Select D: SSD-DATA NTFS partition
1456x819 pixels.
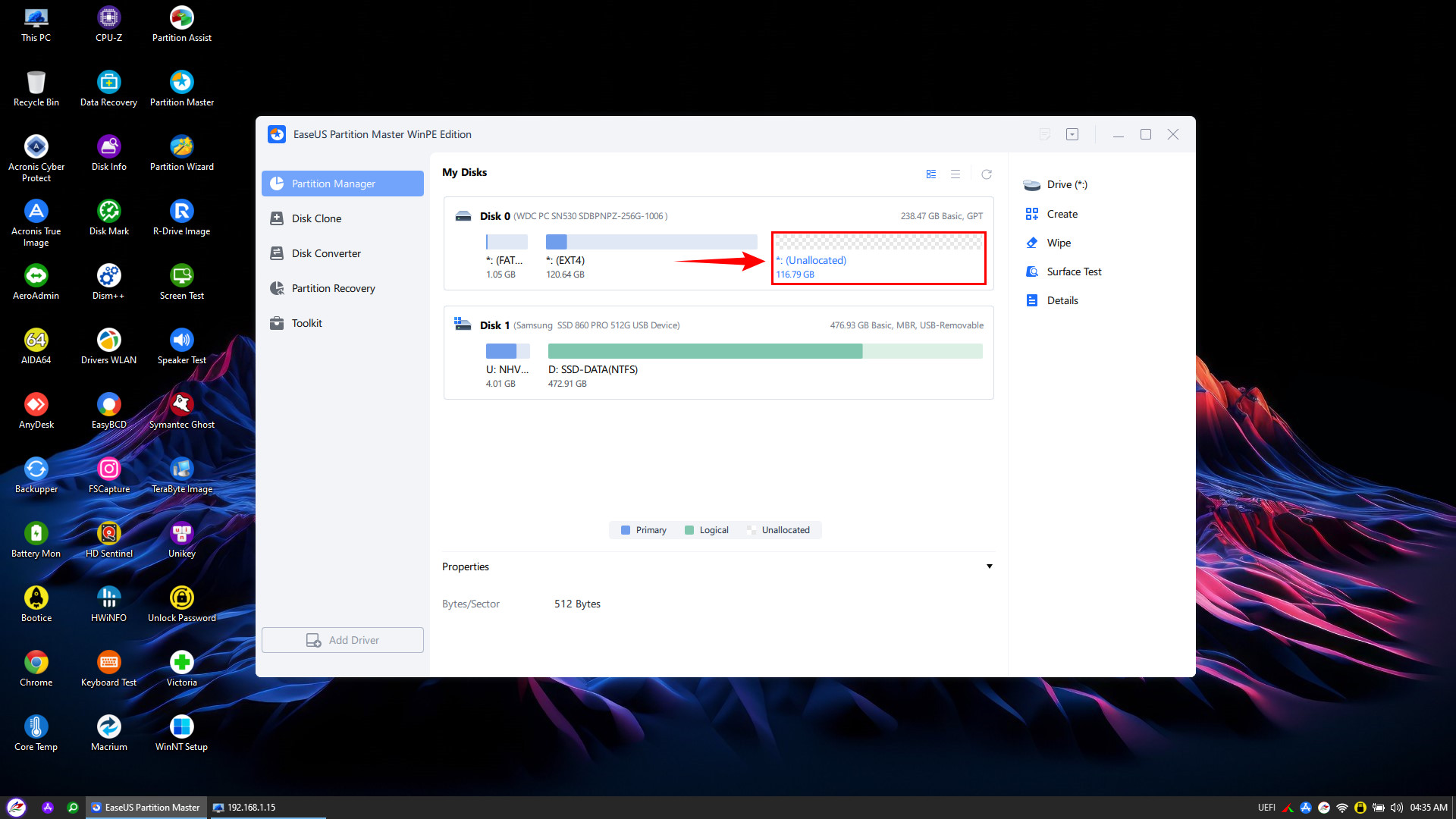[x=764, y=351]
